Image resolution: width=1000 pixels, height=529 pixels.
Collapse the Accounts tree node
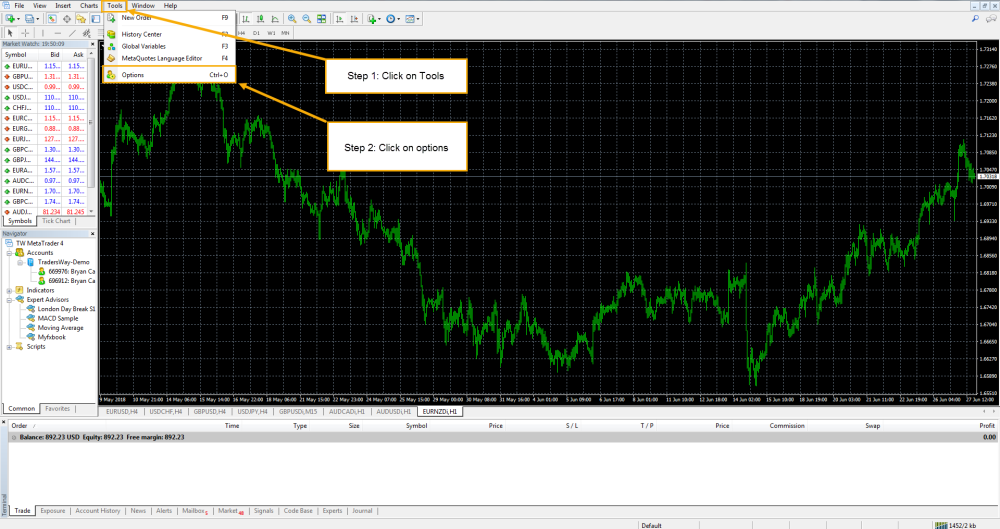[x=10, y=253]
